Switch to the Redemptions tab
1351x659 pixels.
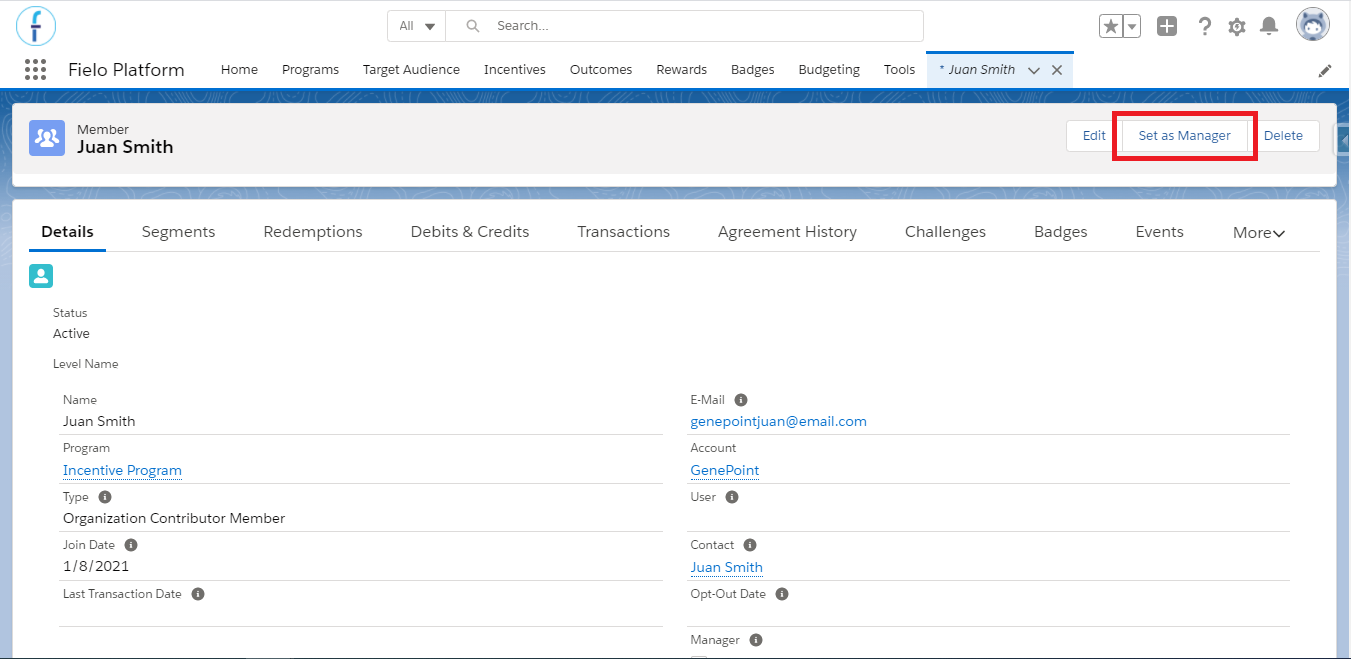tap(313, 232)
